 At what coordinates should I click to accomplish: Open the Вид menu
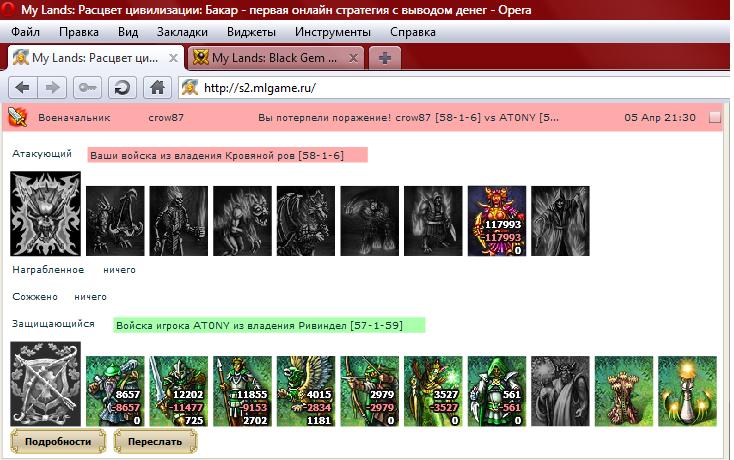coord(128,32)
